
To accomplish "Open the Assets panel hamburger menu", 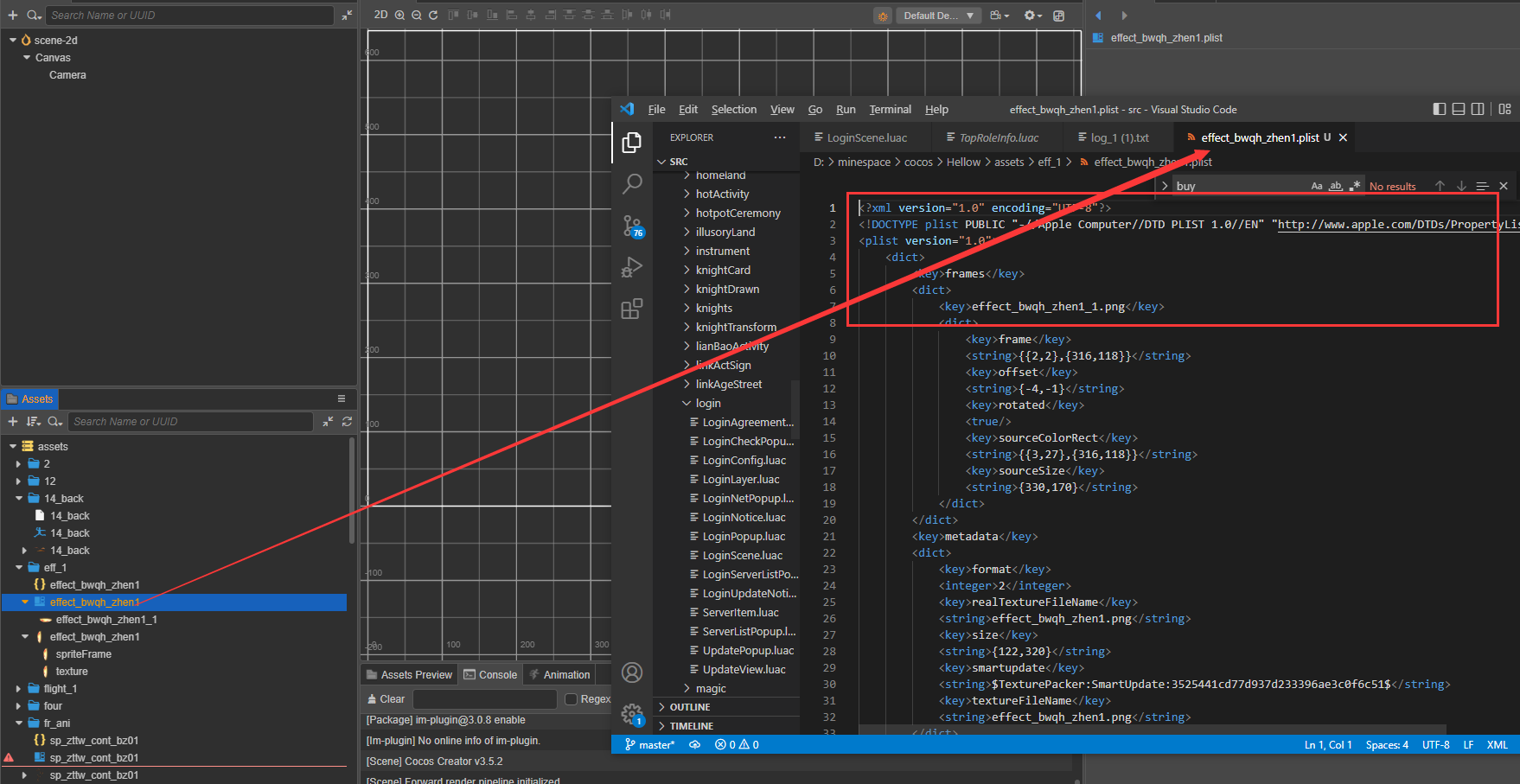I will (x=342, y=398).
